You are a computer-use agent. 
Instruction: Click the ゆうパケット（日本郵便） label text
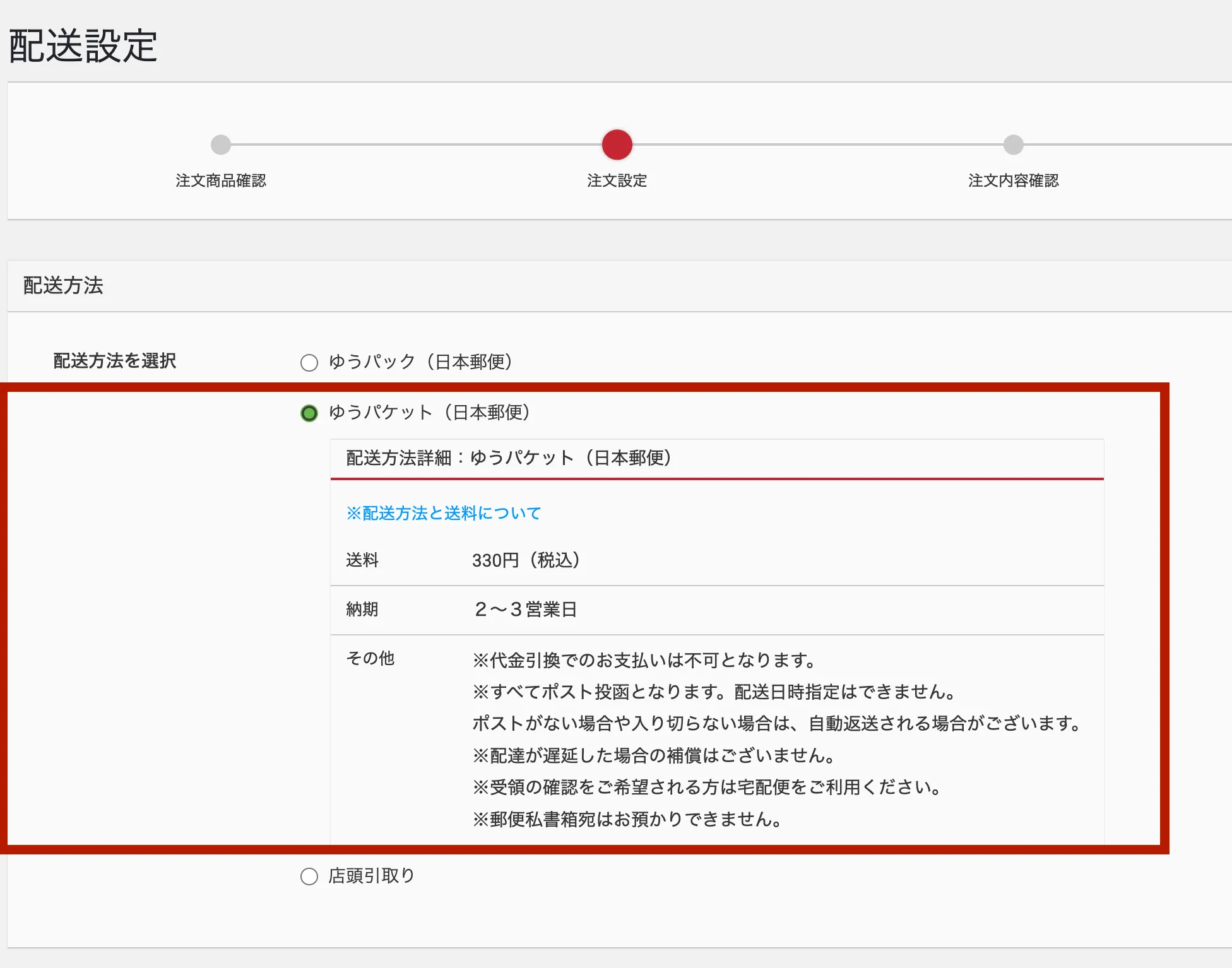point(429,412)
